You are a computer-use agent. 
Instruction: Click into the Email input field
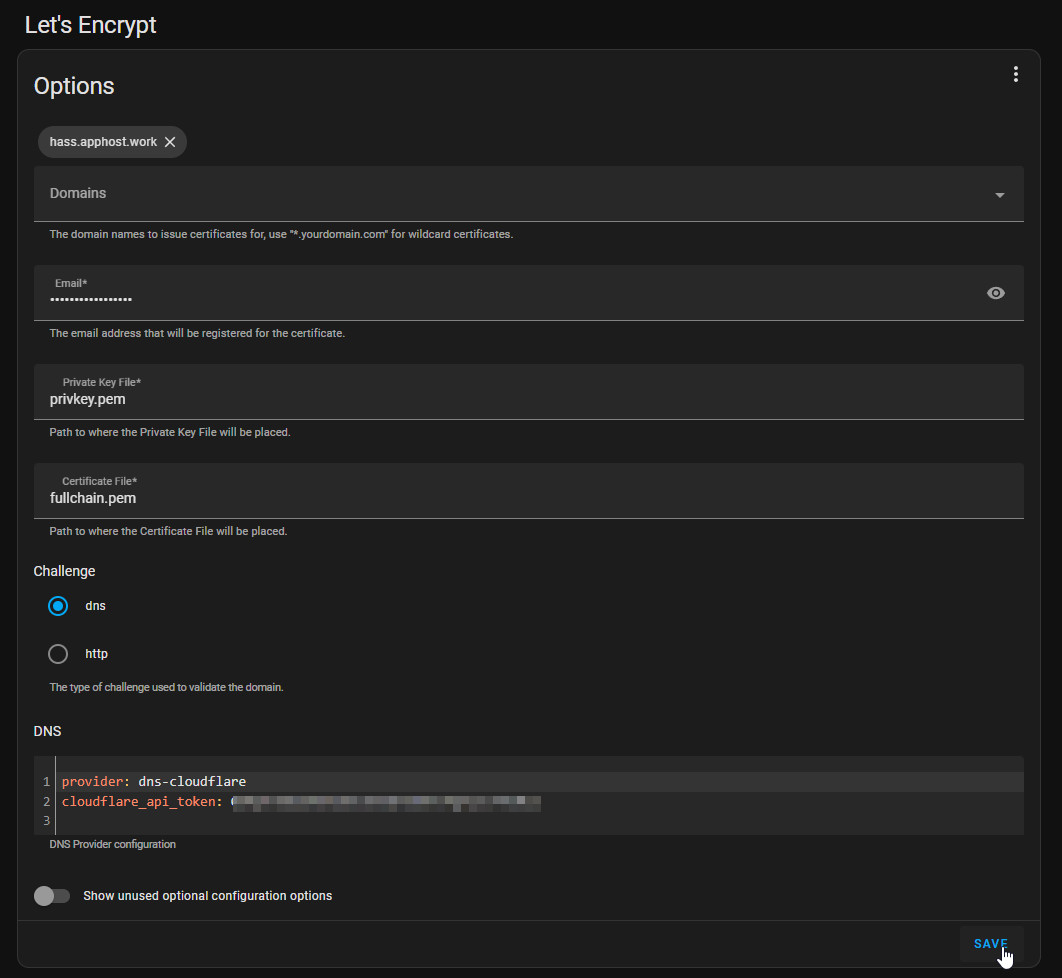tap(500, 298)
